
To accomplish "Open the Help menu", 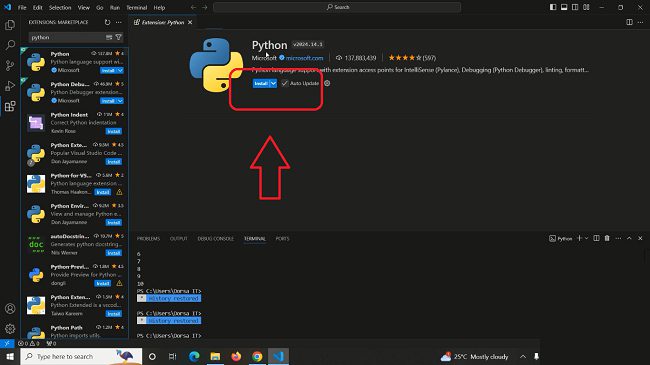I will pyautogui.click(x=159, y=7).
